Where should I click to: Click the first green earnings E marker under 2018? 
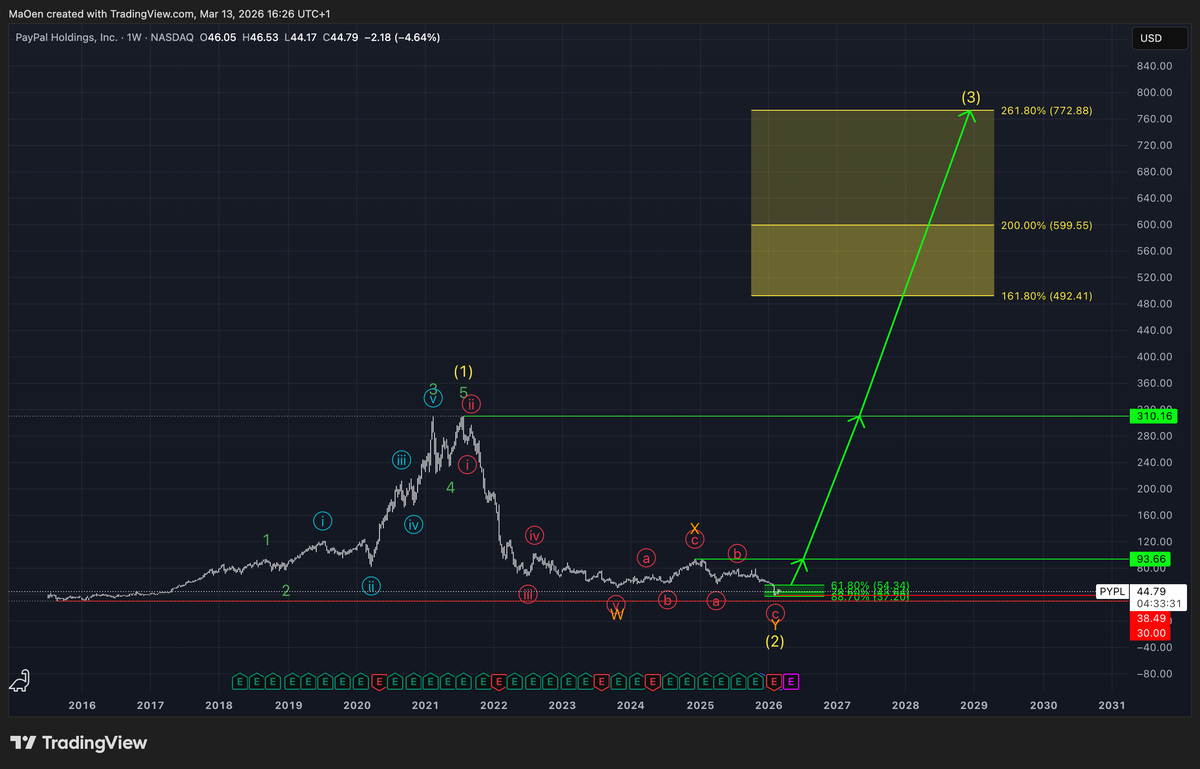tap(238, 682)
